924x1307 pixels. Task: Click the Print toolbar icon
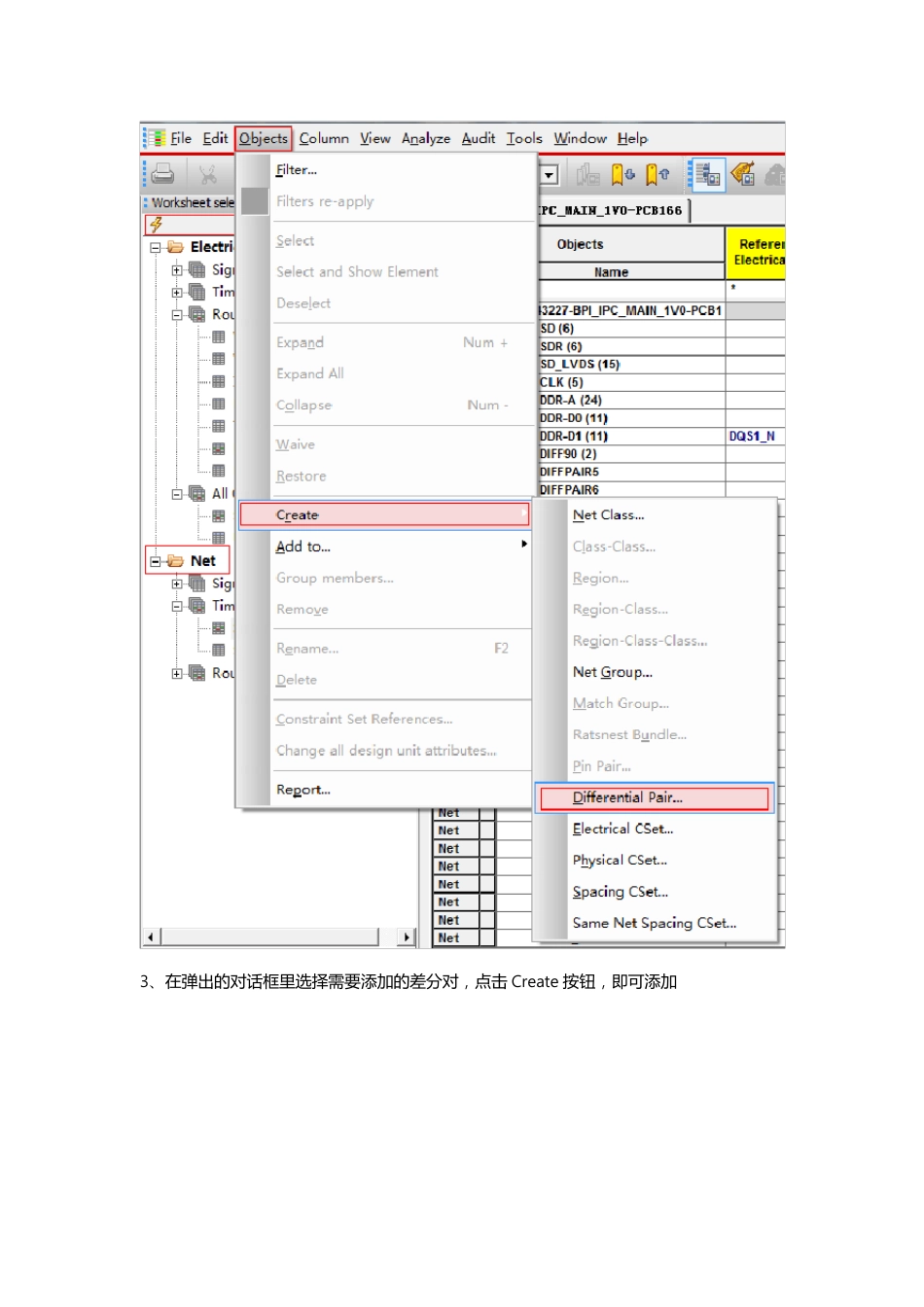[163, 174]
